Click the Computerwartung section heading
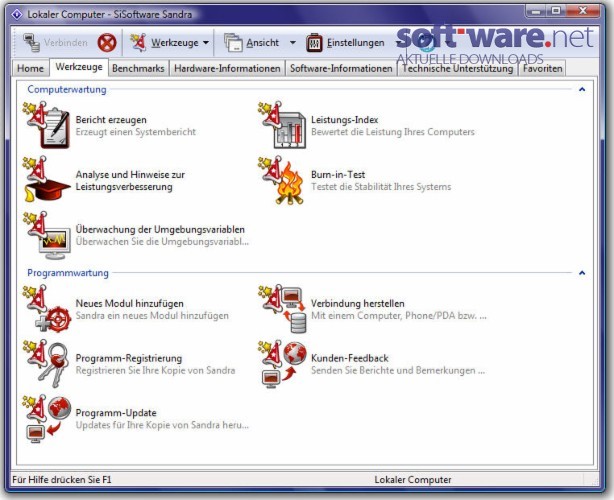 pos(67,90)
